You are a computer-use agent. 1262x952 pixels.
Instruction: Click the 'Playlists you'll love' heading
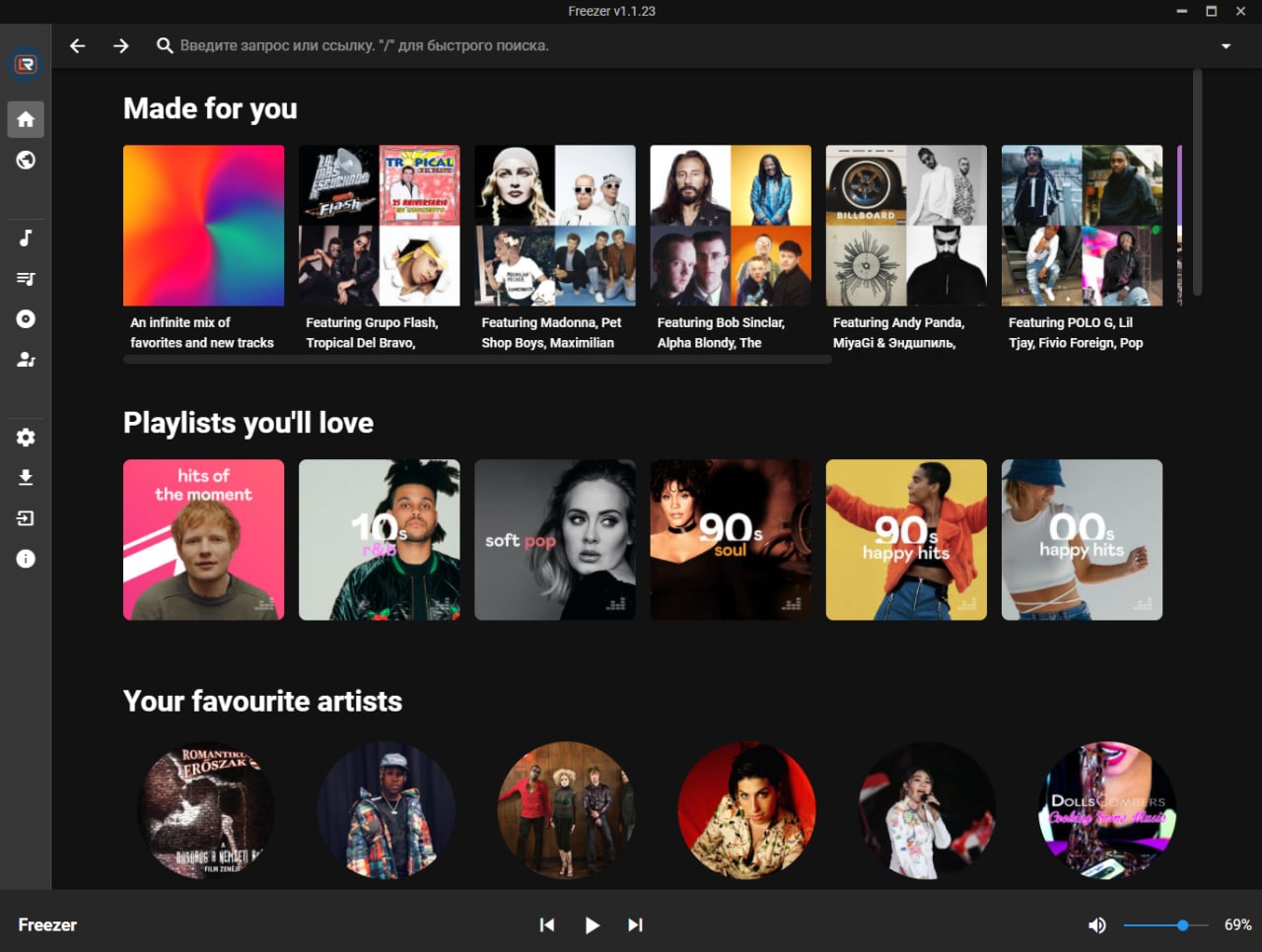coord(248,423)
